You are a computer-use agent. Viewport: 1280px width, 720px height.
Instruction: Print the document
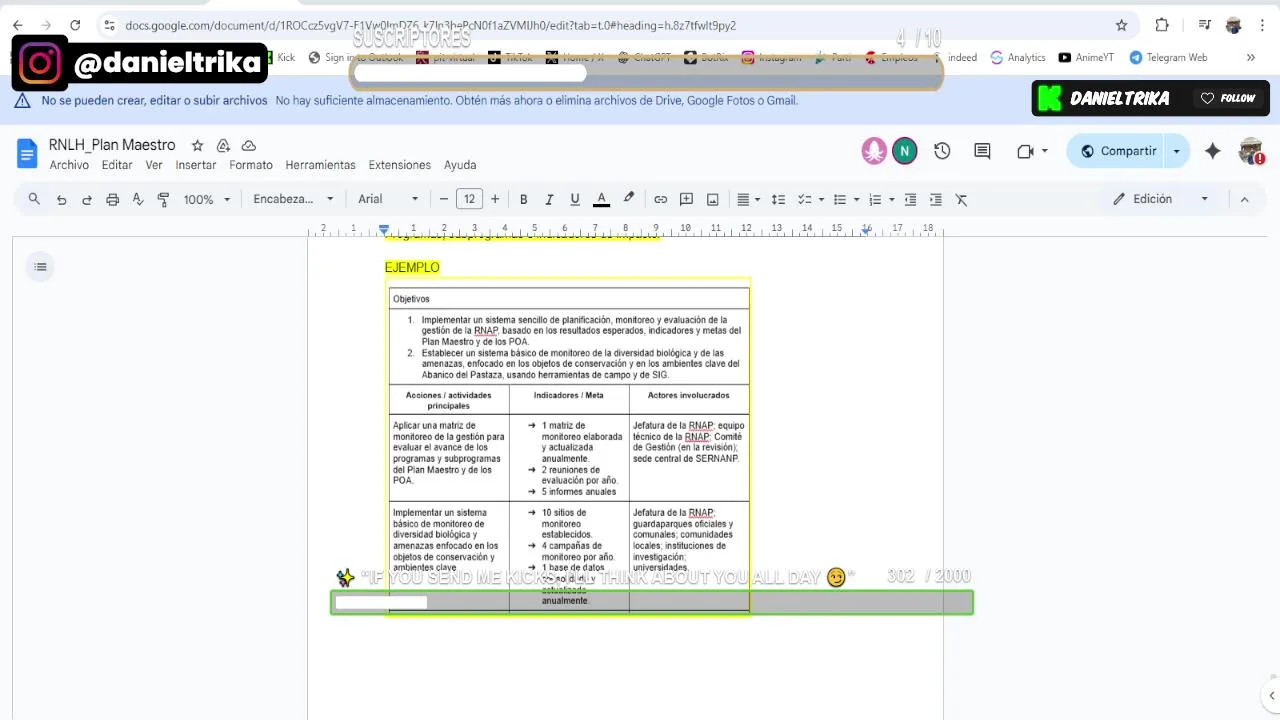tap(113, 199)
